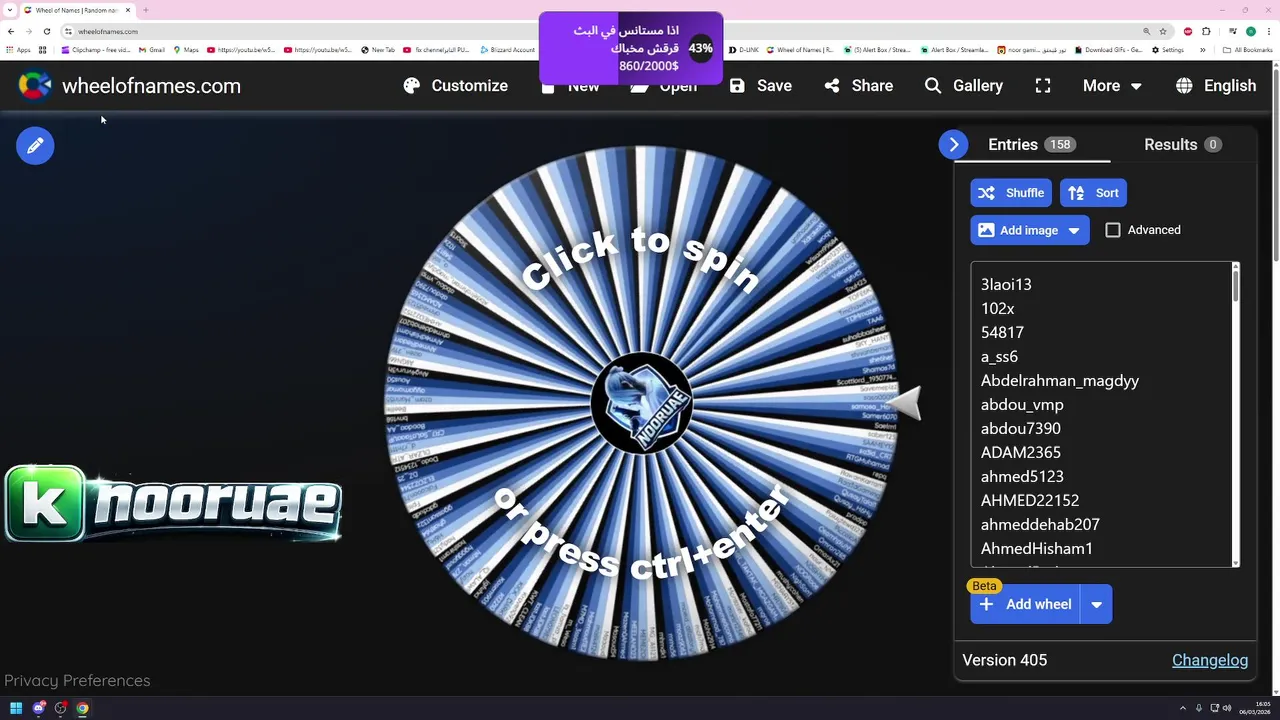Click the stream goal progress bar 860/2000$

point(631,48)
